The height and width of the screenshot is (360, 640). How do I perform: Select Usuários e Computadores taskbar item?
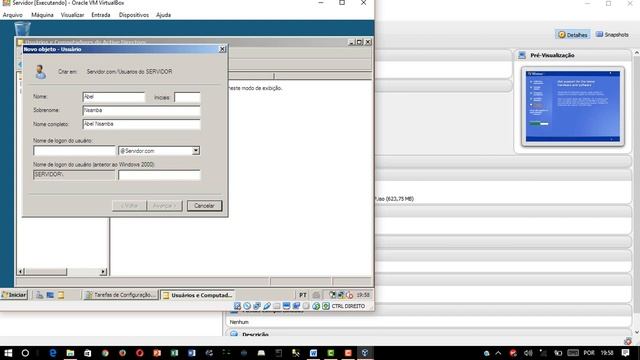(198, 295)
